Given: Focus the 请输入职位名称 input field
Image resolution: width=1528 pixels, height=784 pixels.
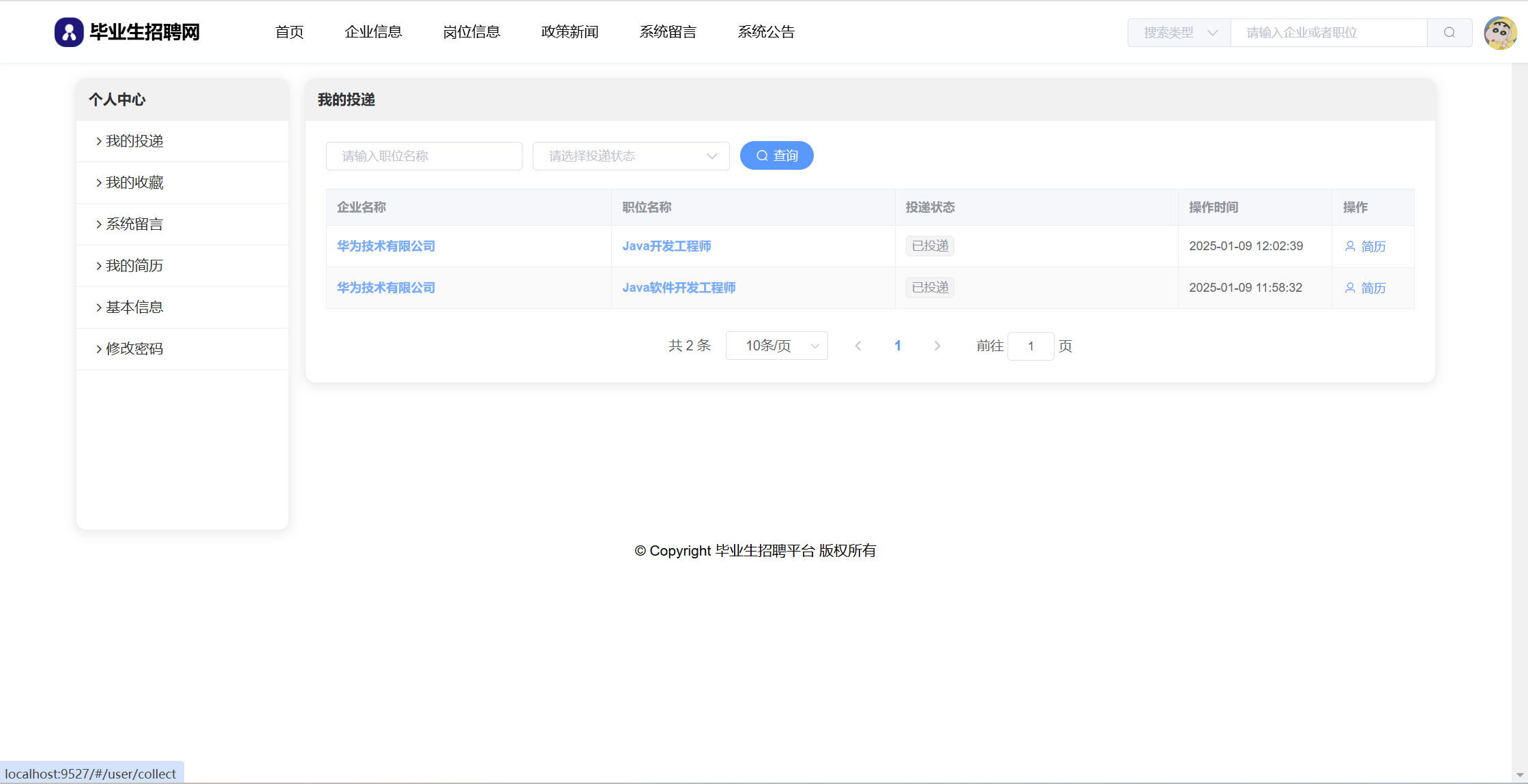Looking at the screenshot, I should [424, 156].
